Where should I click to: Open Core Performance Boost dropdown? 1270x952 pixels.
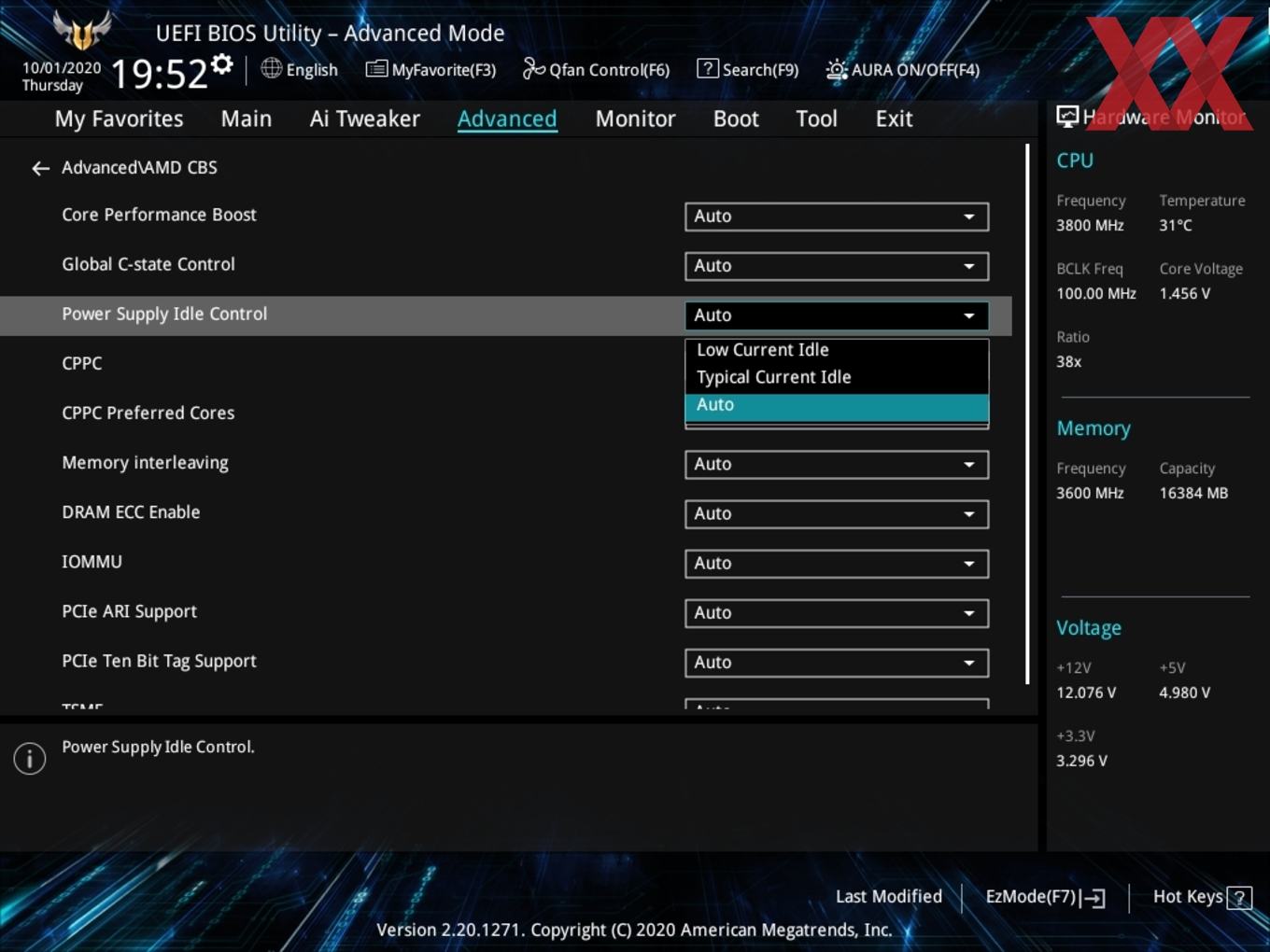click(x=837, y=217)
